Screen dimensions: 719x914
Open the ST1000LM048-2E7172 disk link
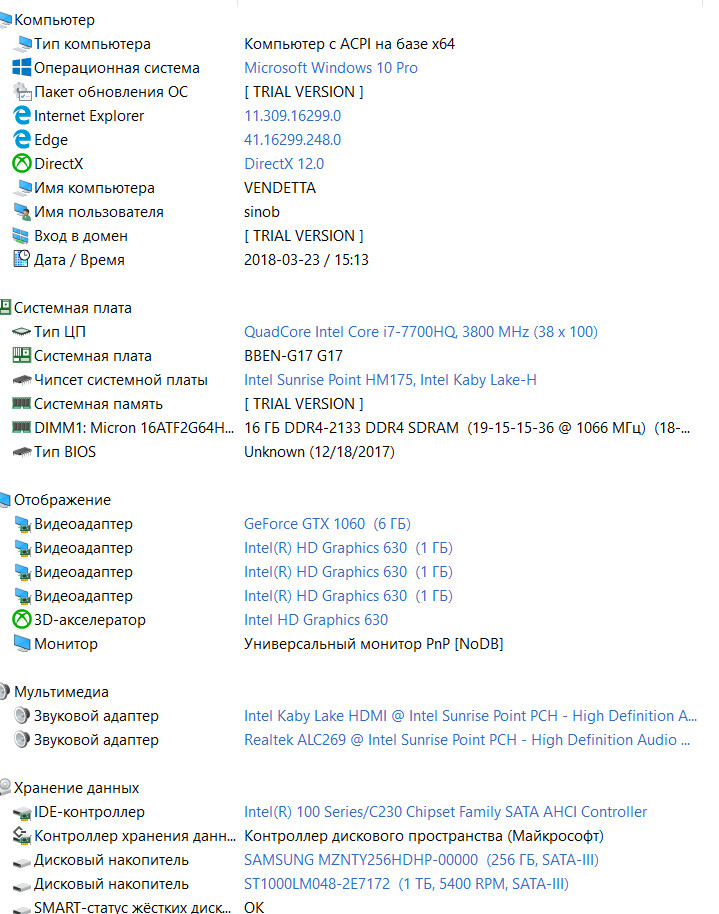[406, 884]
